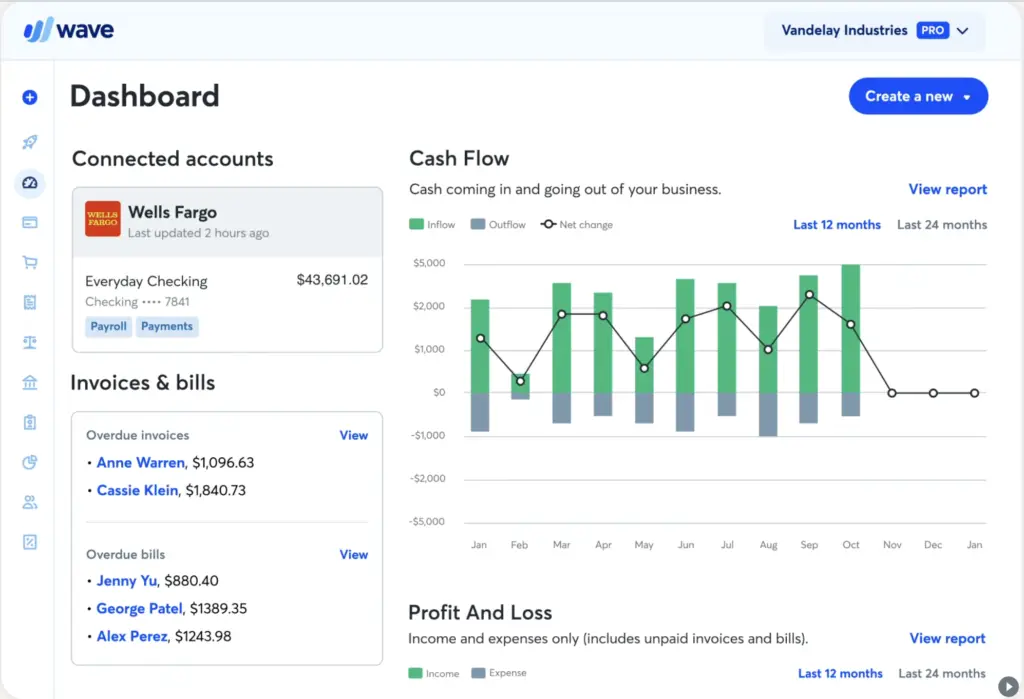The image size is (1024, 699).
Task: Open Anne Warren's overdue invoice
Action: 140,463
